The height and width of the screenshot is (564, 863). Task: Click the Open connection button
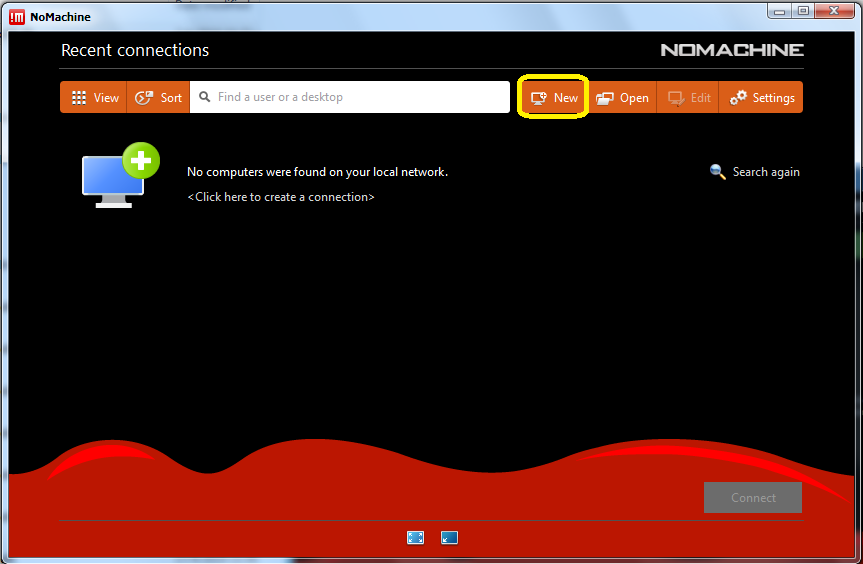tap(622, 98)
